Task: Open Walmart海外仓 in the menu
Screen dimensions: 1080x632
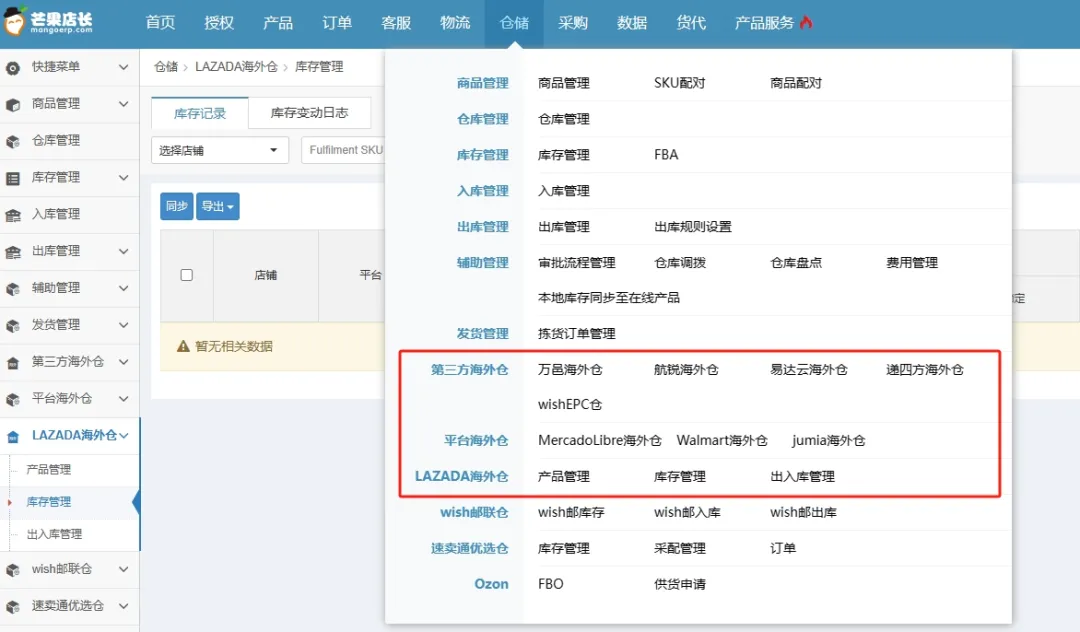Action: (x=722, y=441)
